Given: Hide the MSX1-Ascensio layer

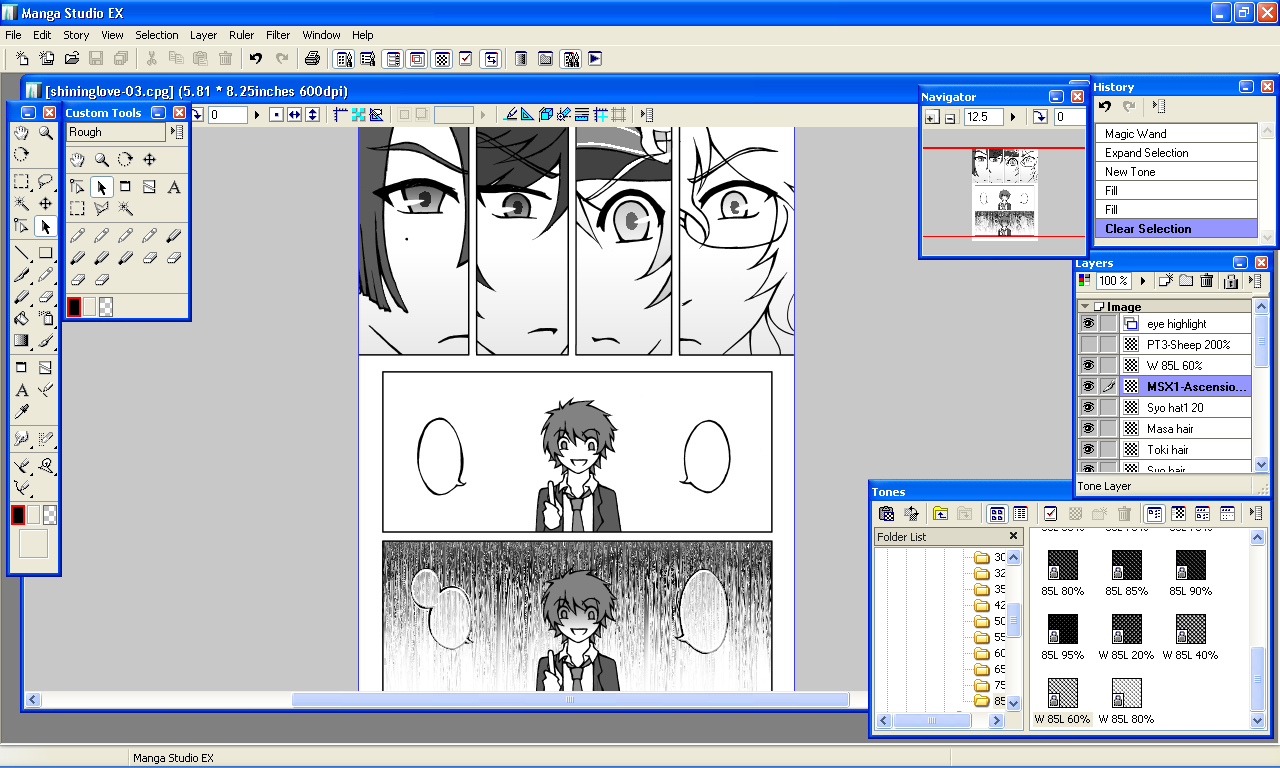Looking at the screenshot, I should [x=1088, y=387].
